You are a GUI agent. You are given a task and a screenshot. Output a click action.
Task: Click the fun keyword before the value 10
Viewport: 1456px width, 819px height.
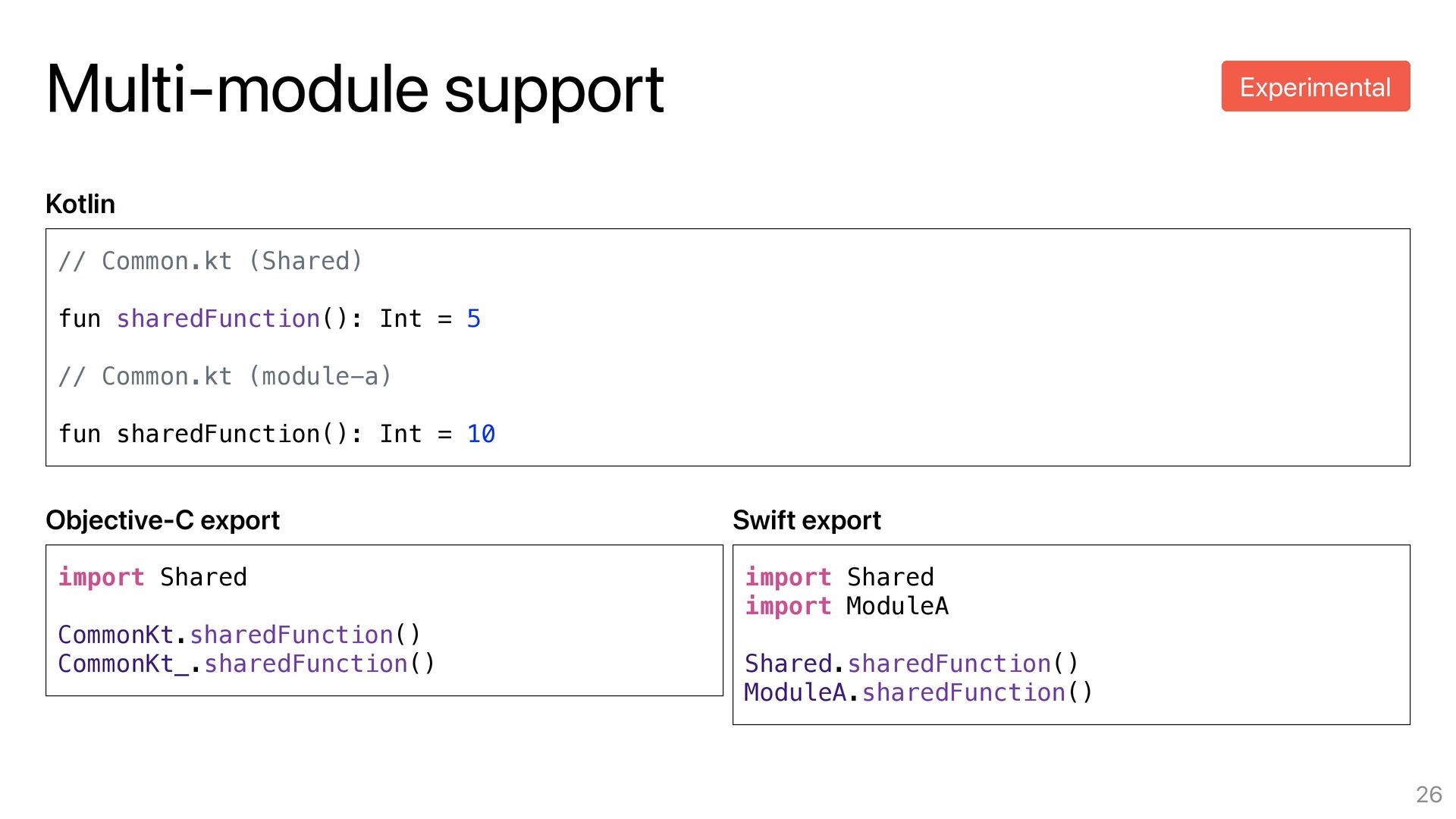pyautogui.click(x=79, y=434)
